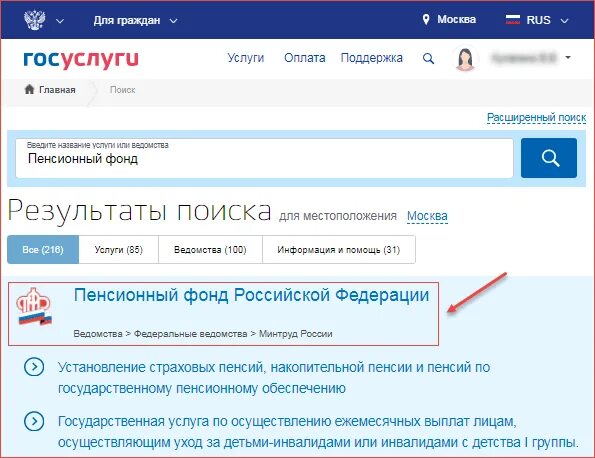Focus the search field with 'Пенсионный фонд'
The width and height of the screenshot is (595, 458).
pyautogui.click(x=264, y=158)
